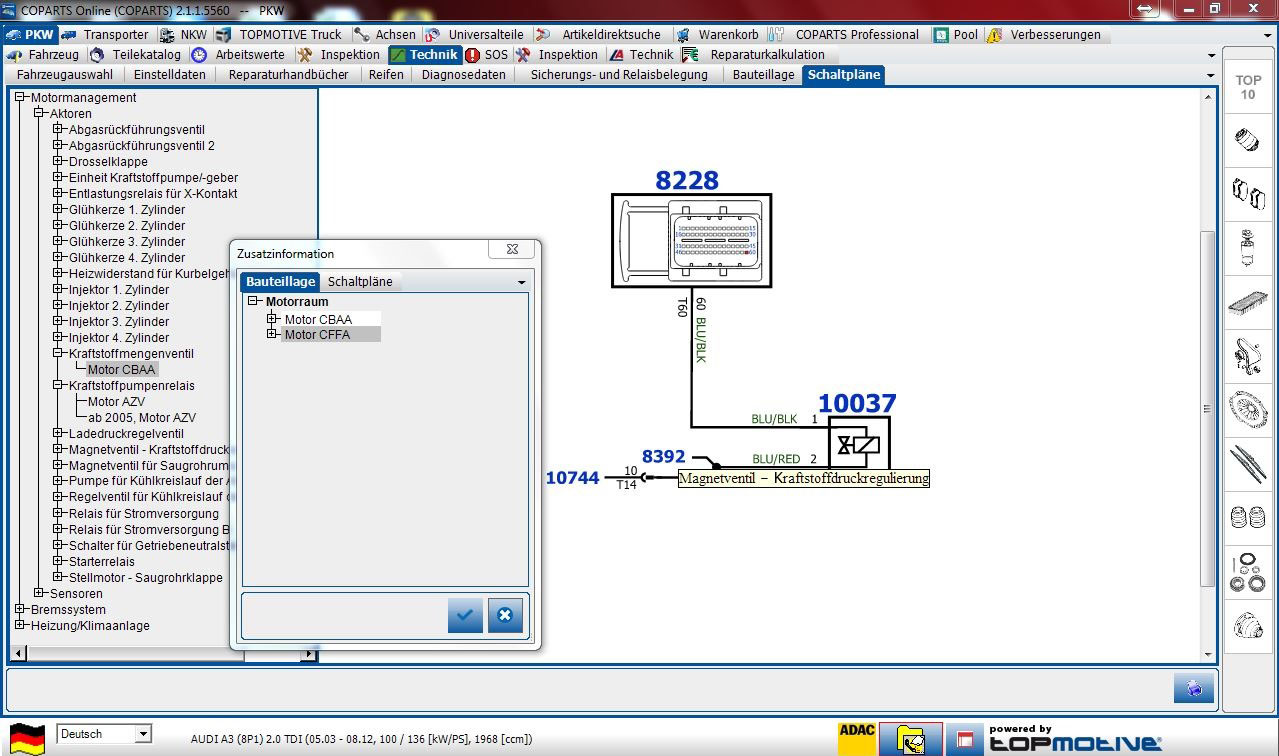Open the Warenkorb shopping cart
Screen dimensions: 1279x756
717,34
